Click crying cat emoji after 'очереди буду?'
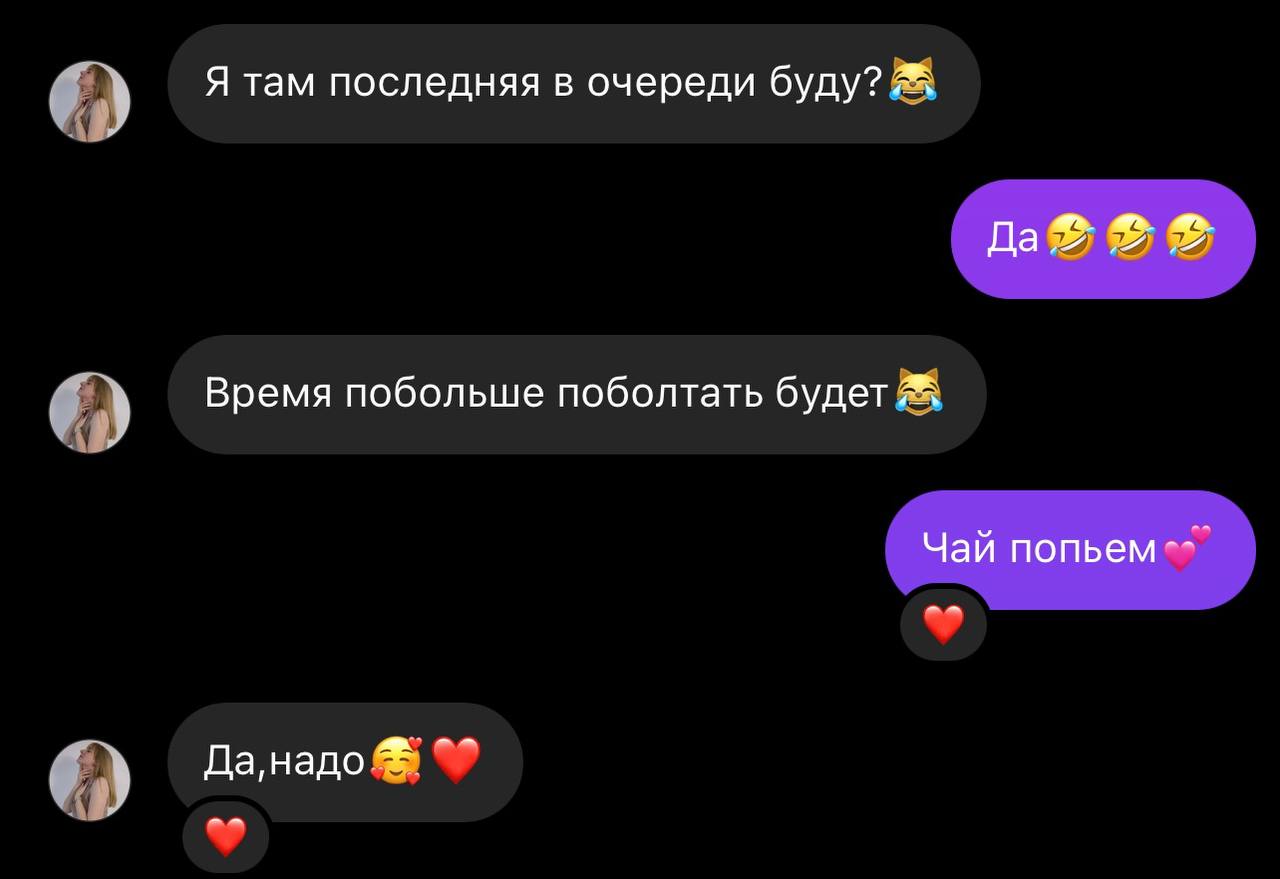The width and height of the screenshot is (1280, 879). click(912, 82)
